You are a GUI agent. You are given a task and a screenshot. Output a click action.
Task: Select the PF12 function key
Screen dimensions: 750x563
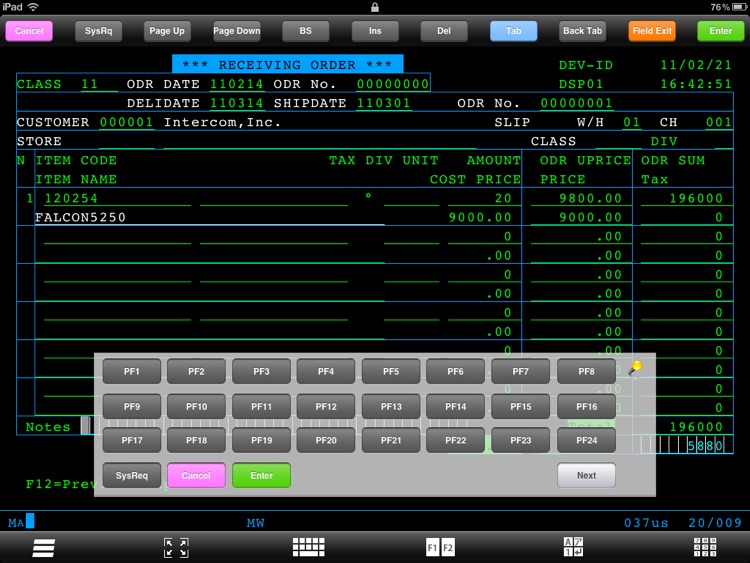(326, 407)
